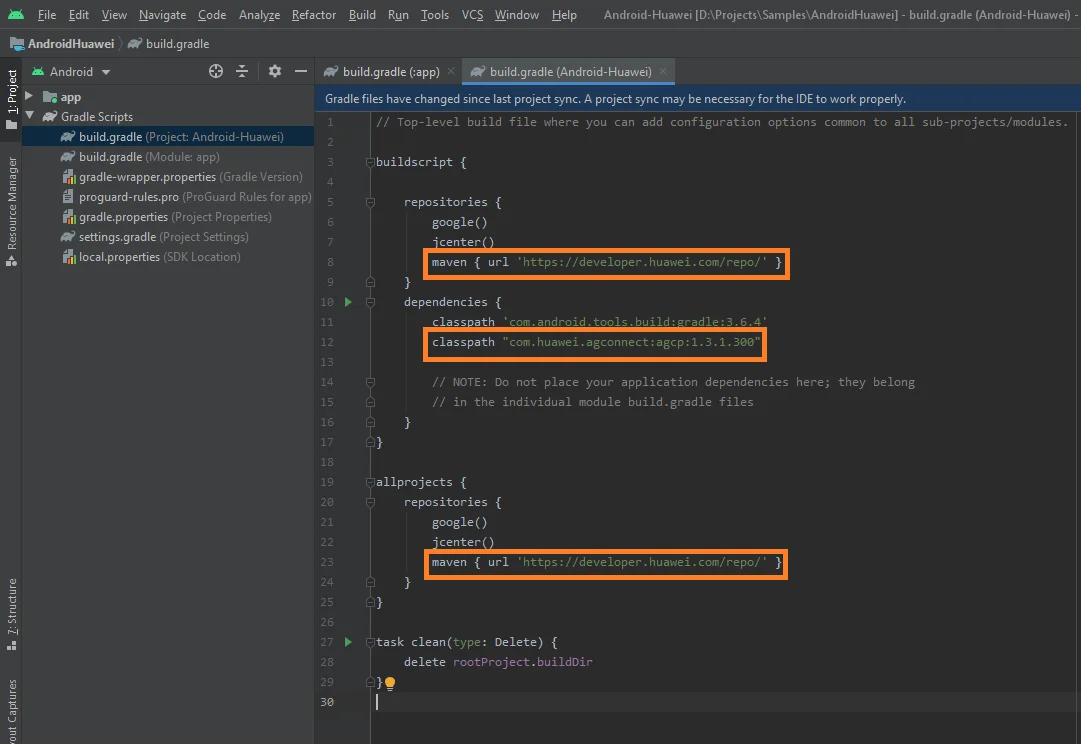Viewport: 1081px width, 744px height.
Task: Click the yellow lightbulb intention icon
Action: pos(390,683)
